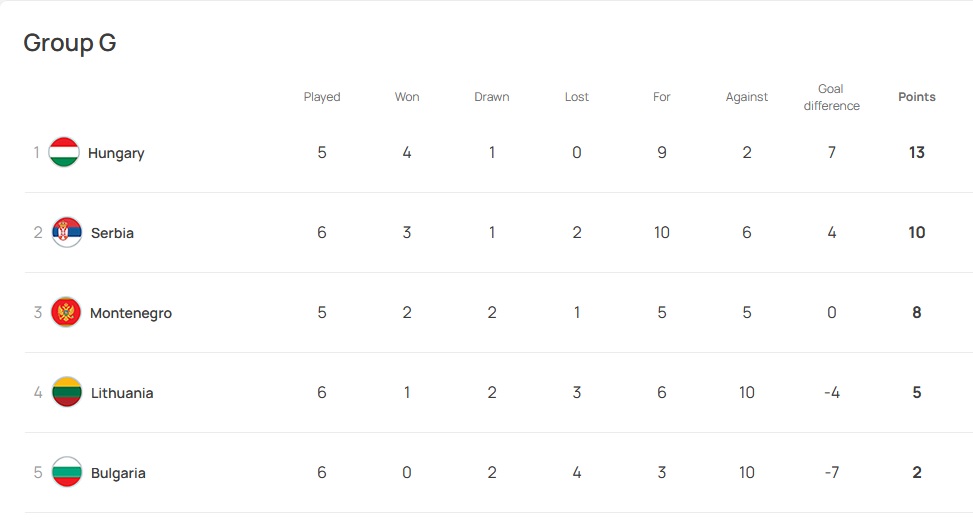Click the Lithuania flag icon
973x528 pixels.
[x=67, y=393]
